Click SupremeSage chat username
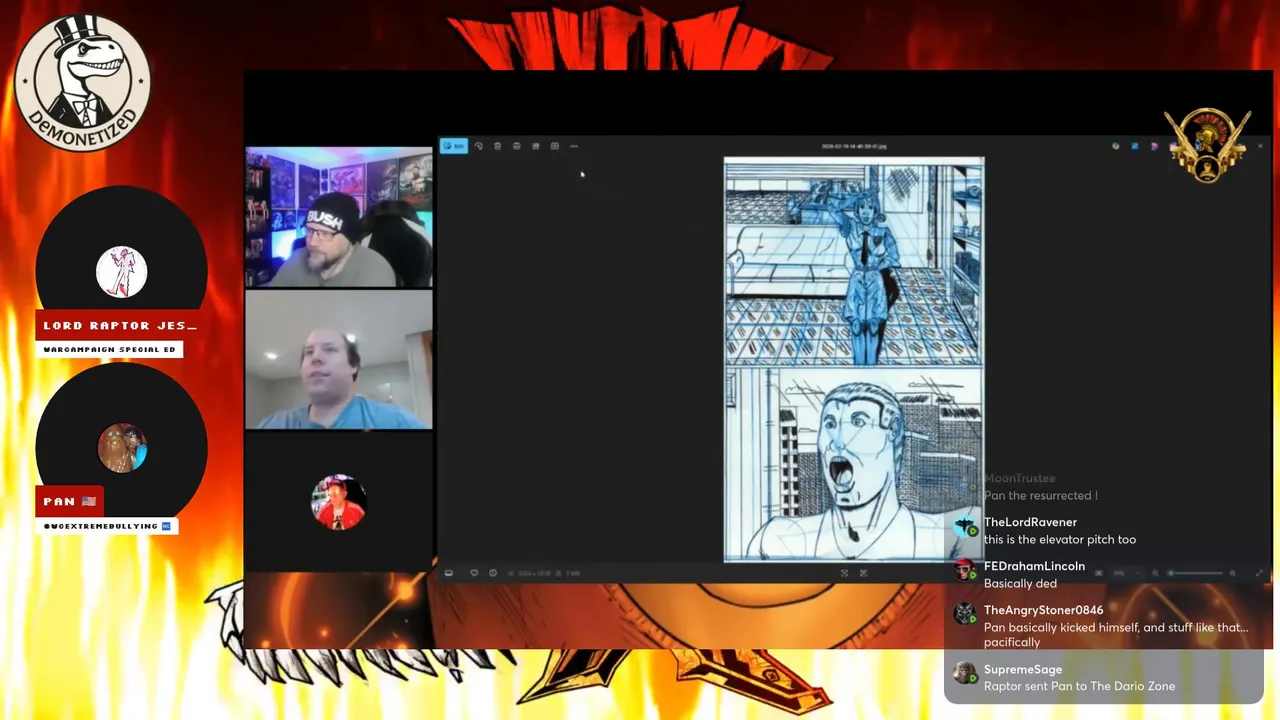The width and height of the screenshot is (1280, 720). [1022, 670]
